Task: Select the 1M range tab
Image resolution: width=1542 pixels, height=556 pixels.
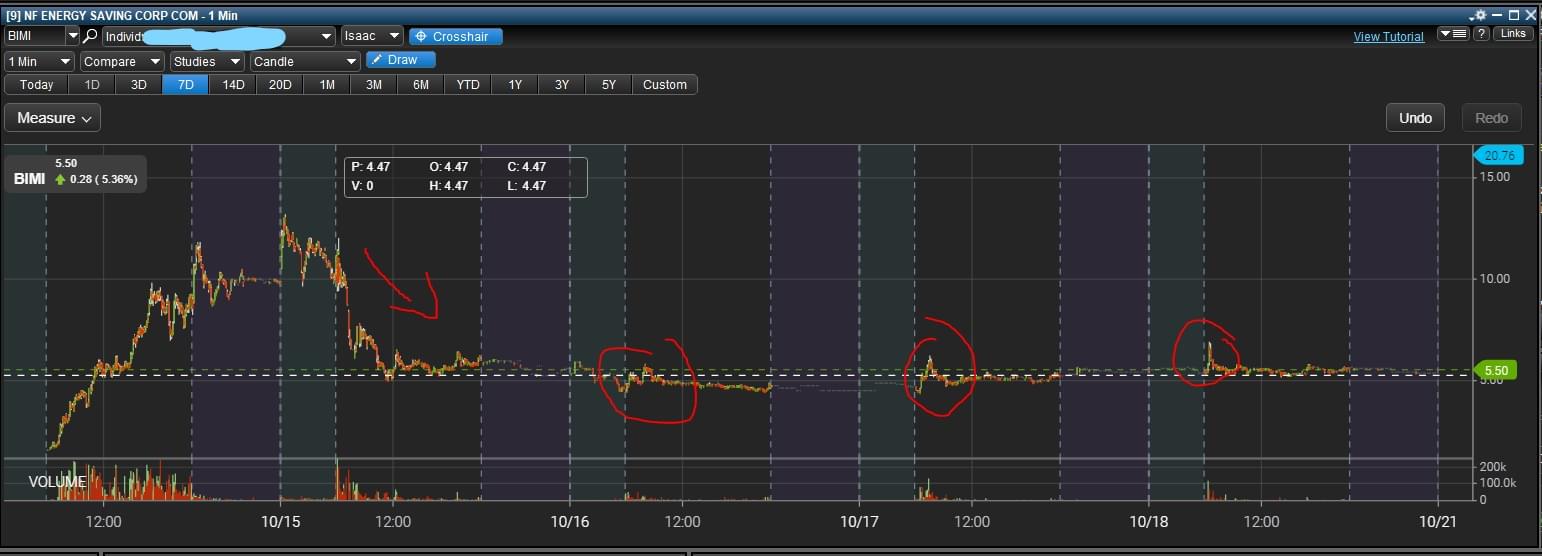Action: coord(327,85)
